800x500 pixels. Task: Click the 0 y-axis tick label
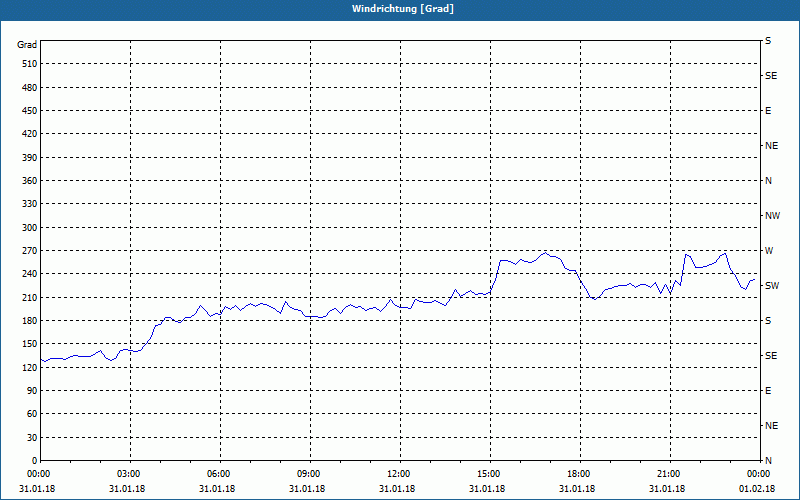pos(34,460)
